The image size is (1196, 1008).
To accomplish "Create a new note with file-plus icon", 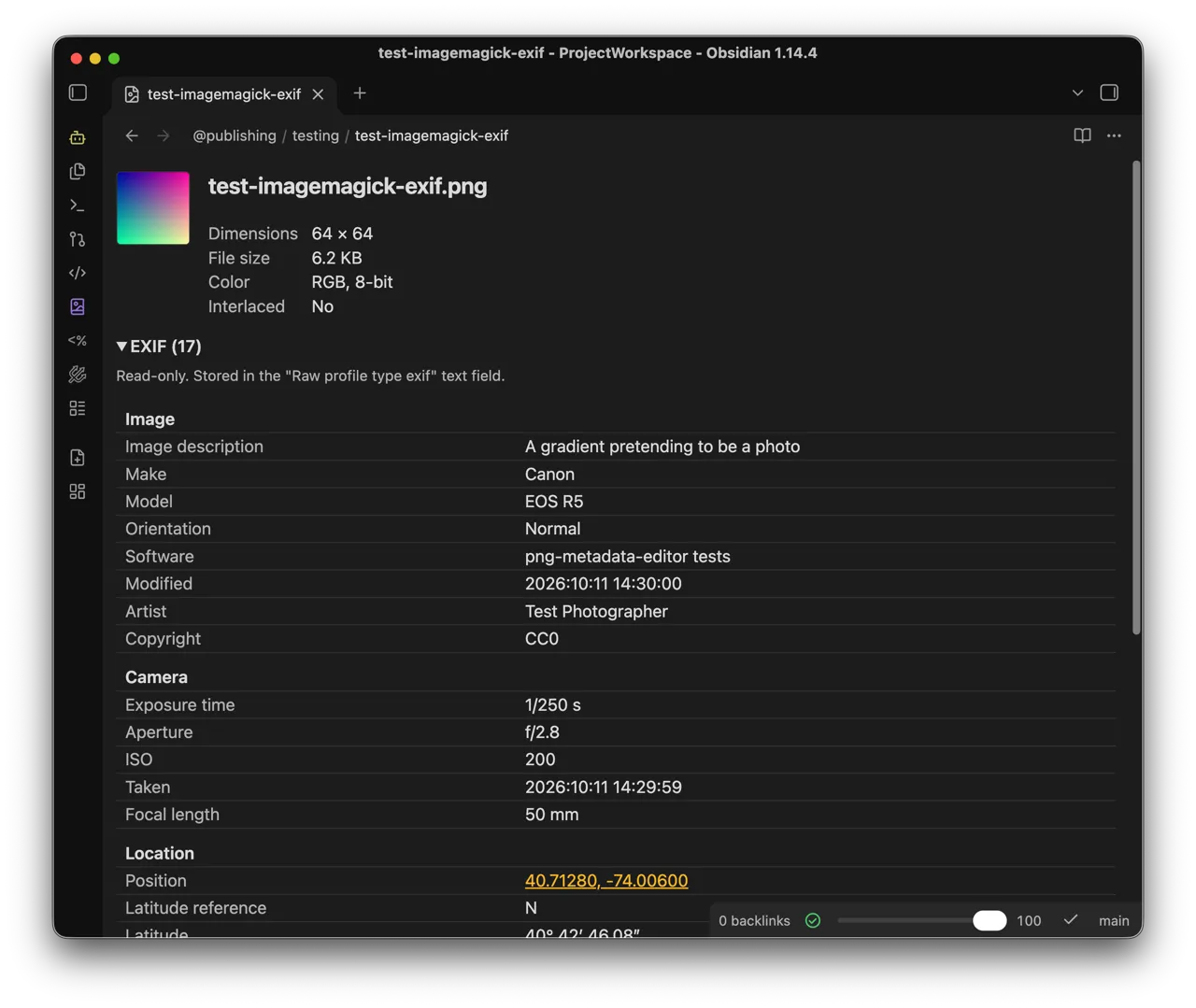I will pyautogui.click(x=78, y=457).
